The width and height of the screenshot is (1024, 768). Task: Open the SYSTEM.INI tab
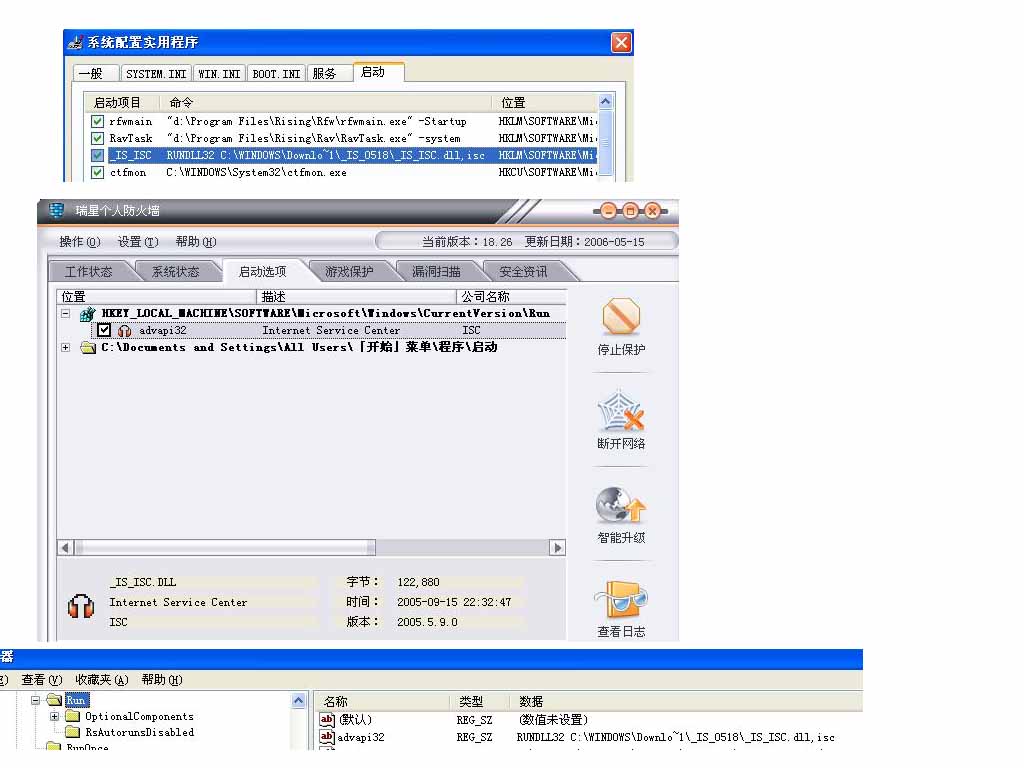(157, 74)
